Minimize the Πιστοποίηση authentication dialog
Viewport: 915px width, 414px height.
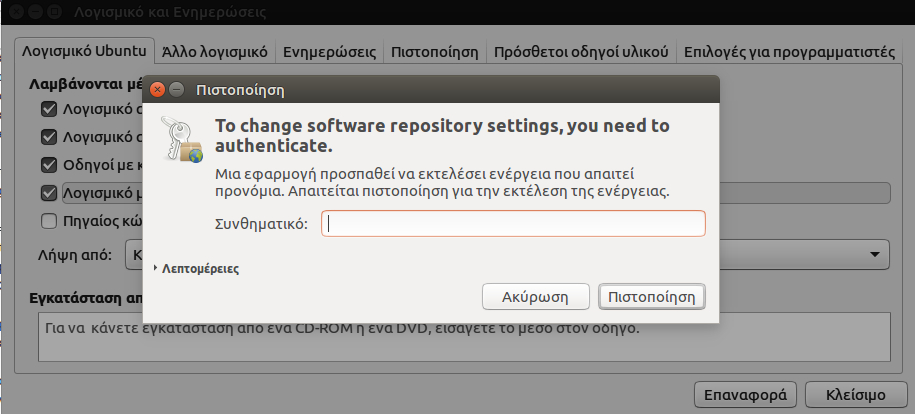pyautogui.click(x=176, y=90)
